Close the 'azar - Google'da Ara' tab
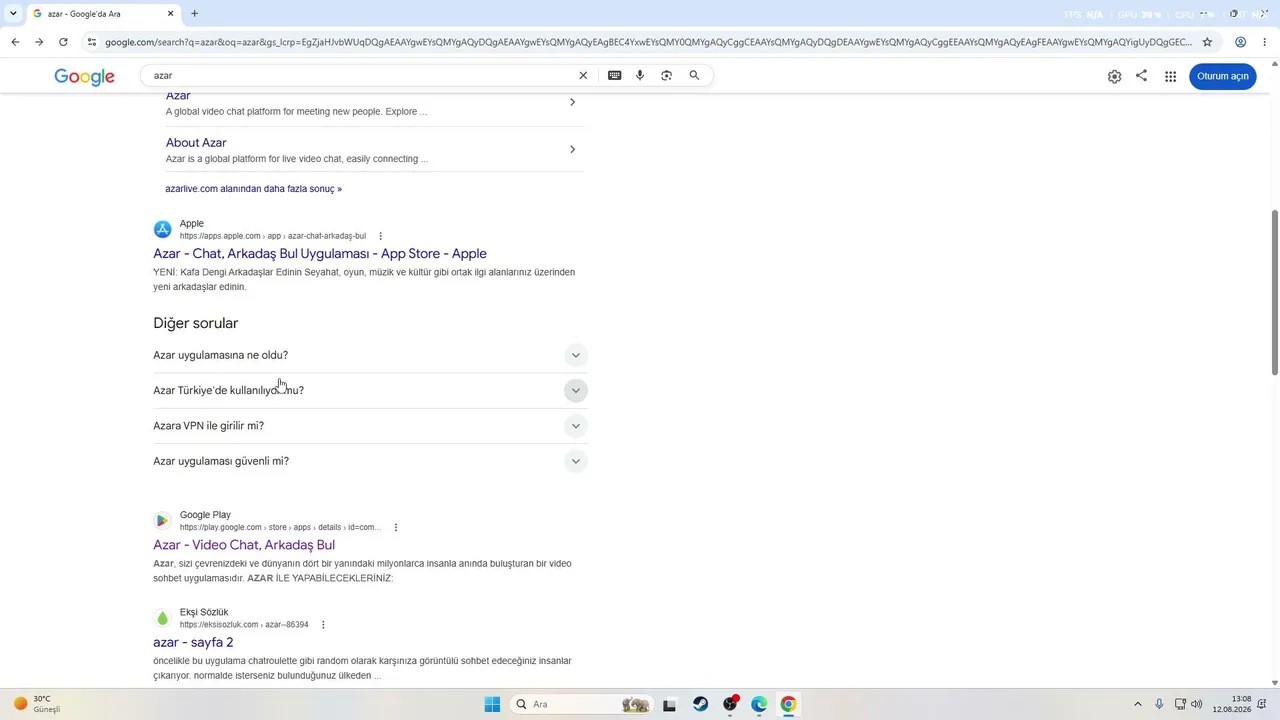Image resolution: width=1280 pixels, height=720 pixels. (170, 14)
